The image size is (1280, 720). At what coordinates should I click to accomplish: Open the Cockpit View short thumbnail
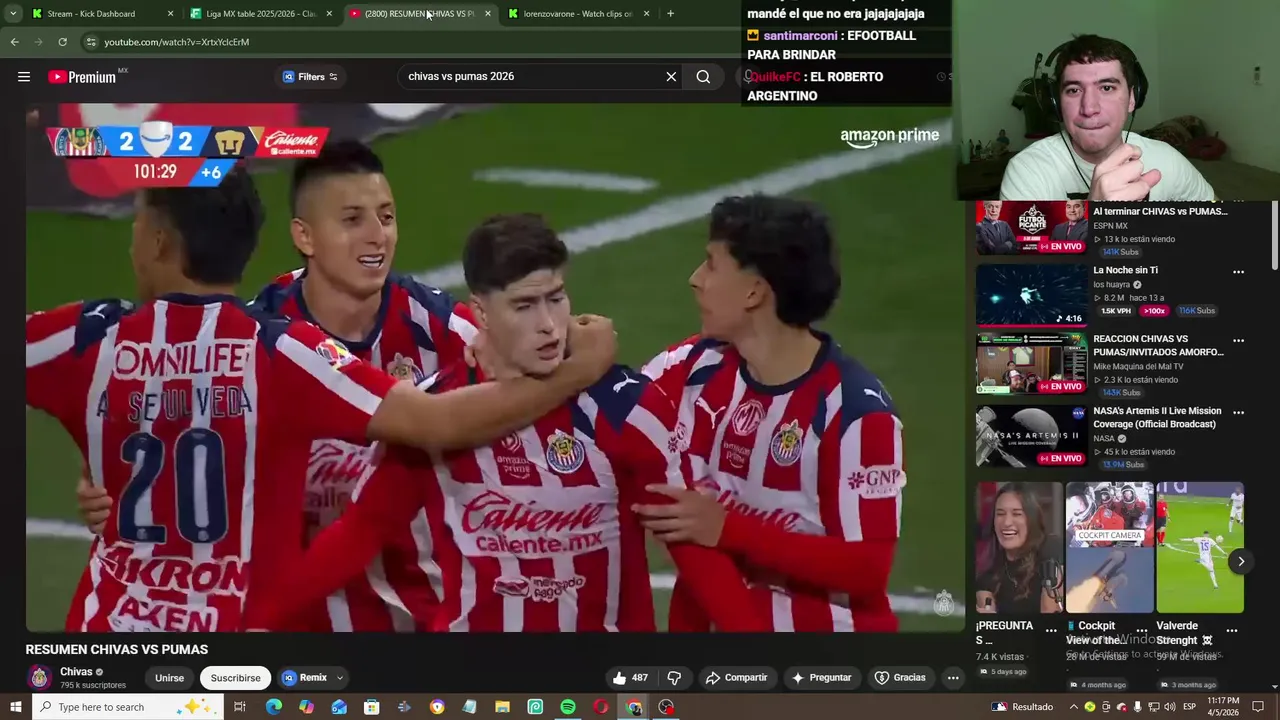tap(1109, 547)
